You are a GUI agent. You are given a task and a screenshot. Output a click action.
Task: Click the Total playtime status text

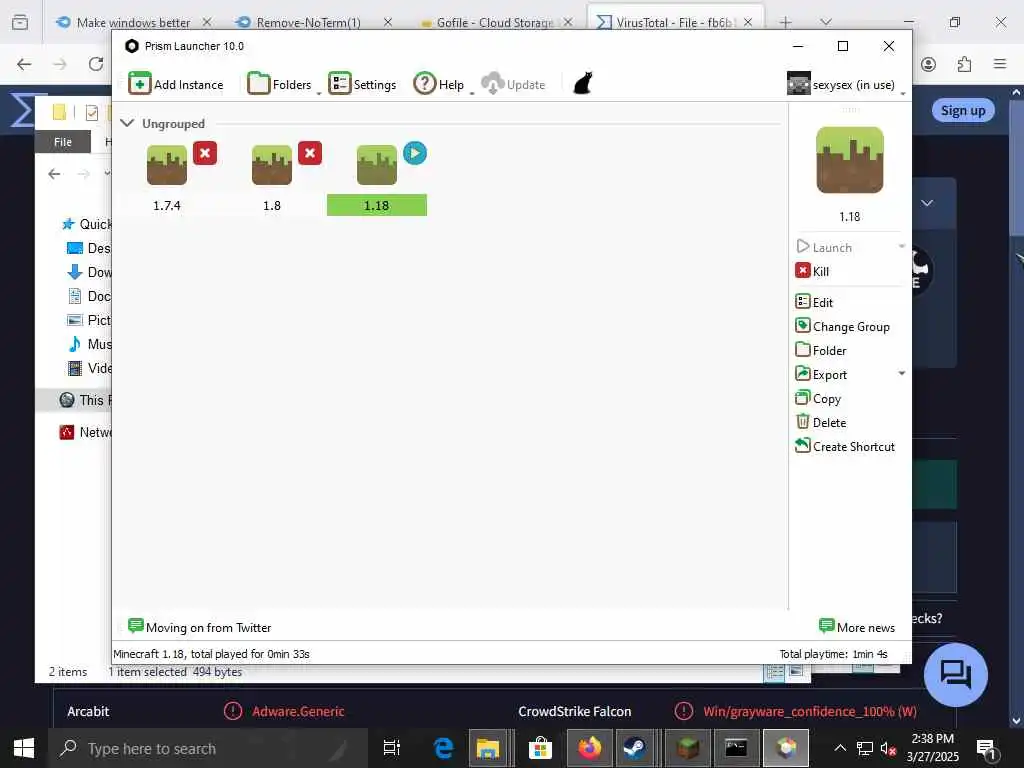[x=833, y=654]
